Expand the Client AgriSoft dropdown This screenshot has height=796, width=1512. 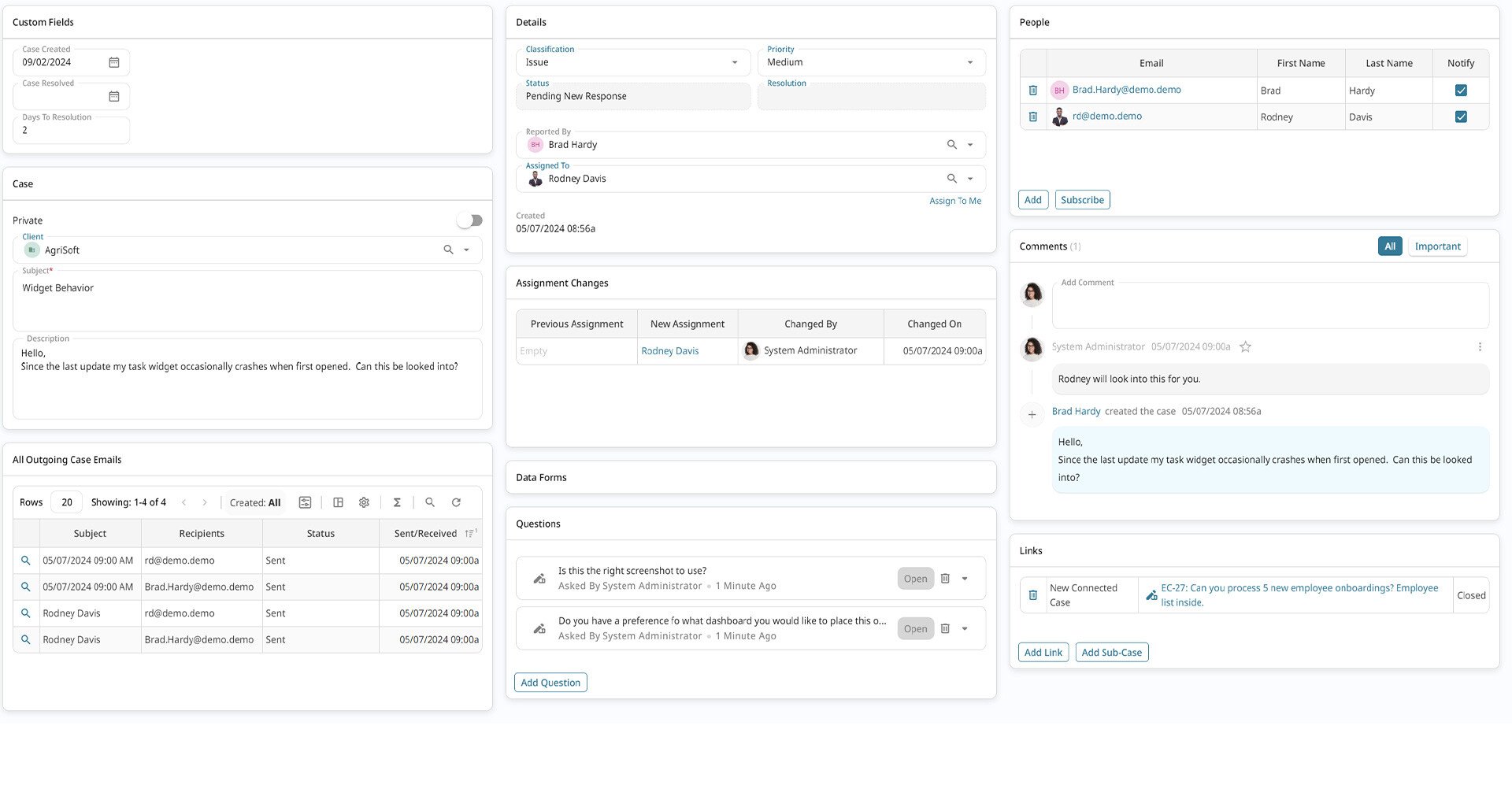click(x=466, y=250)
